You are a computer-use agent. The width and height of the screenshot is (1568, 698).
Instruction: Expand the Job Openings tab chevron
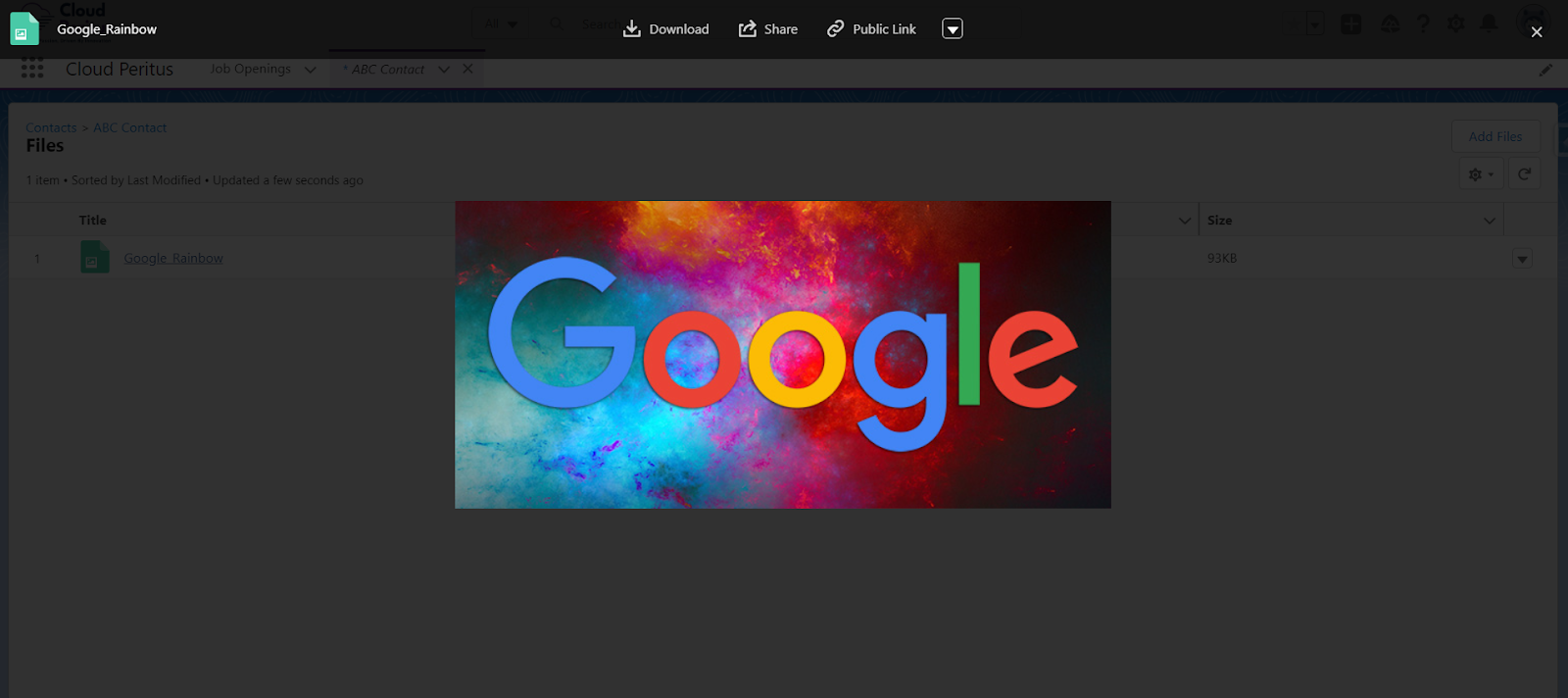click(x=311, y=70)
